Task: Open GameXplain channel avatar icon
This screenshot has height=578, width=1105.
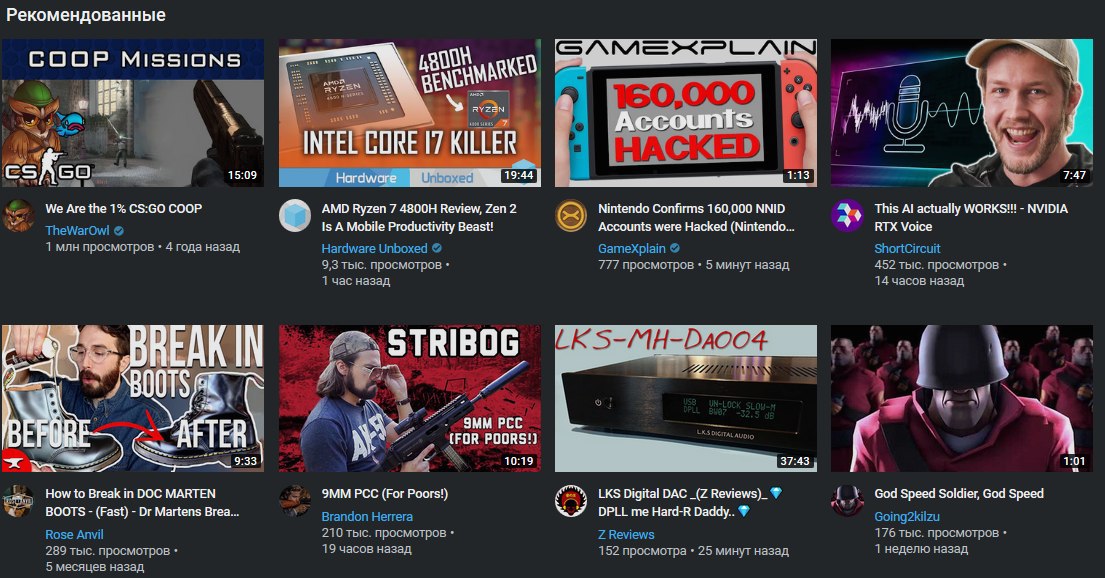Action: [571, 216]
